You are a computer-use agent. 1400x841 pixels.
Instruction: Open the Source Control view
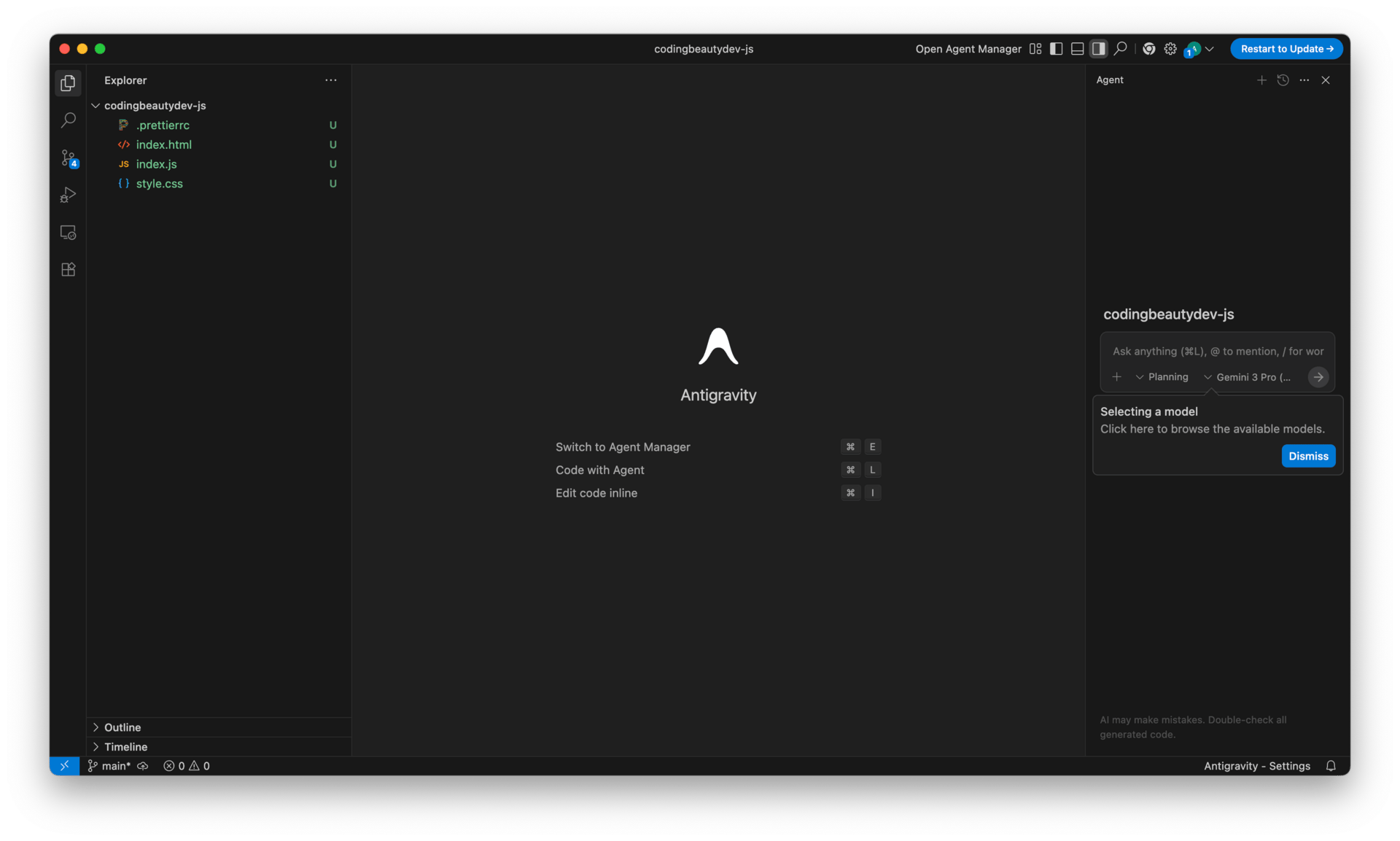(x=69, y=158)
